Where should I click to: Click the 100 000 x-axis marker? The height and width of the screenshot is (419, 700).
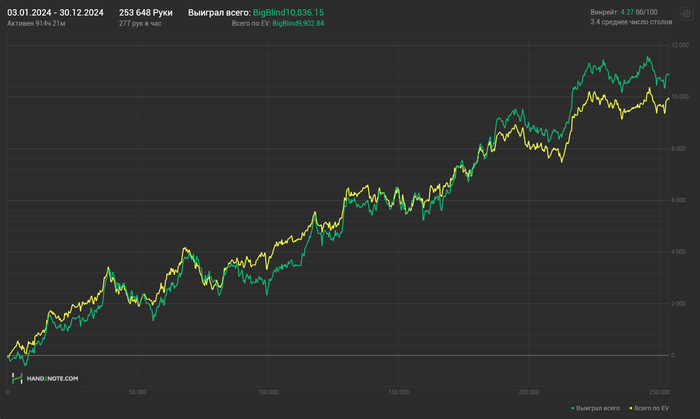coord(267,392)
